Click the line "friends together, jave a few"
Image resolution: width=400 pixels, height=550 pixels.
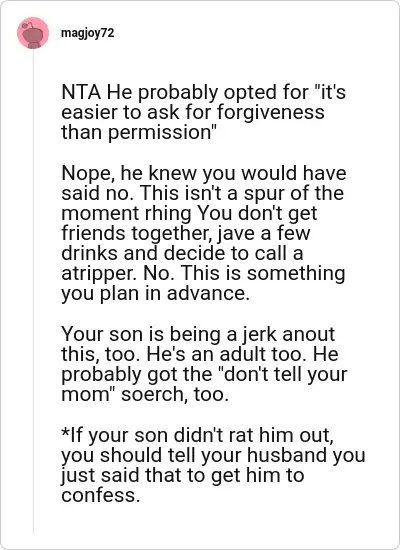pyautogui.click(x=186, y=233)
